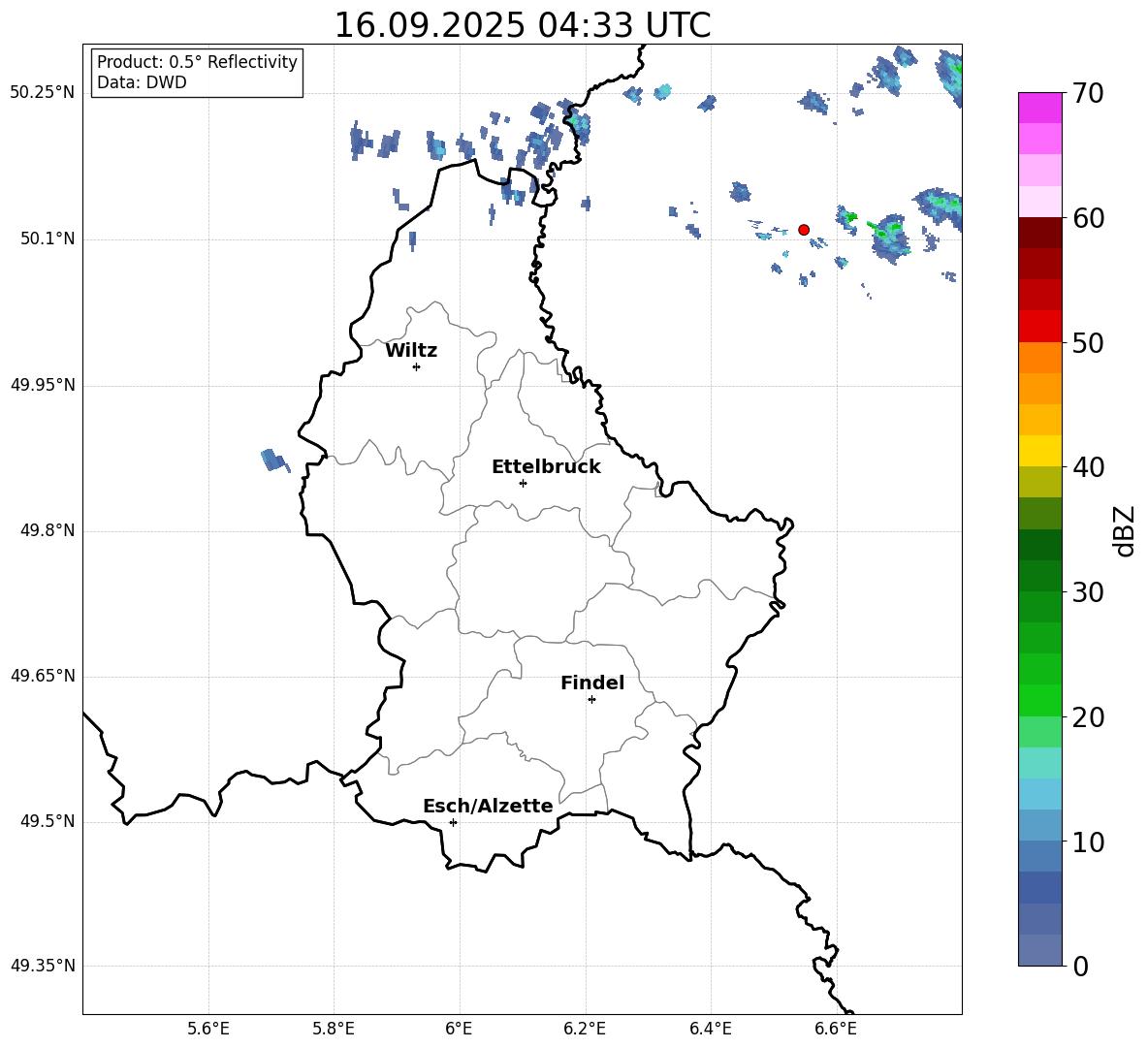Click the green-cored radar echo east of red dot
Screen dimensions: 1148x1048
pyautogui.click(x=890, y=238)
